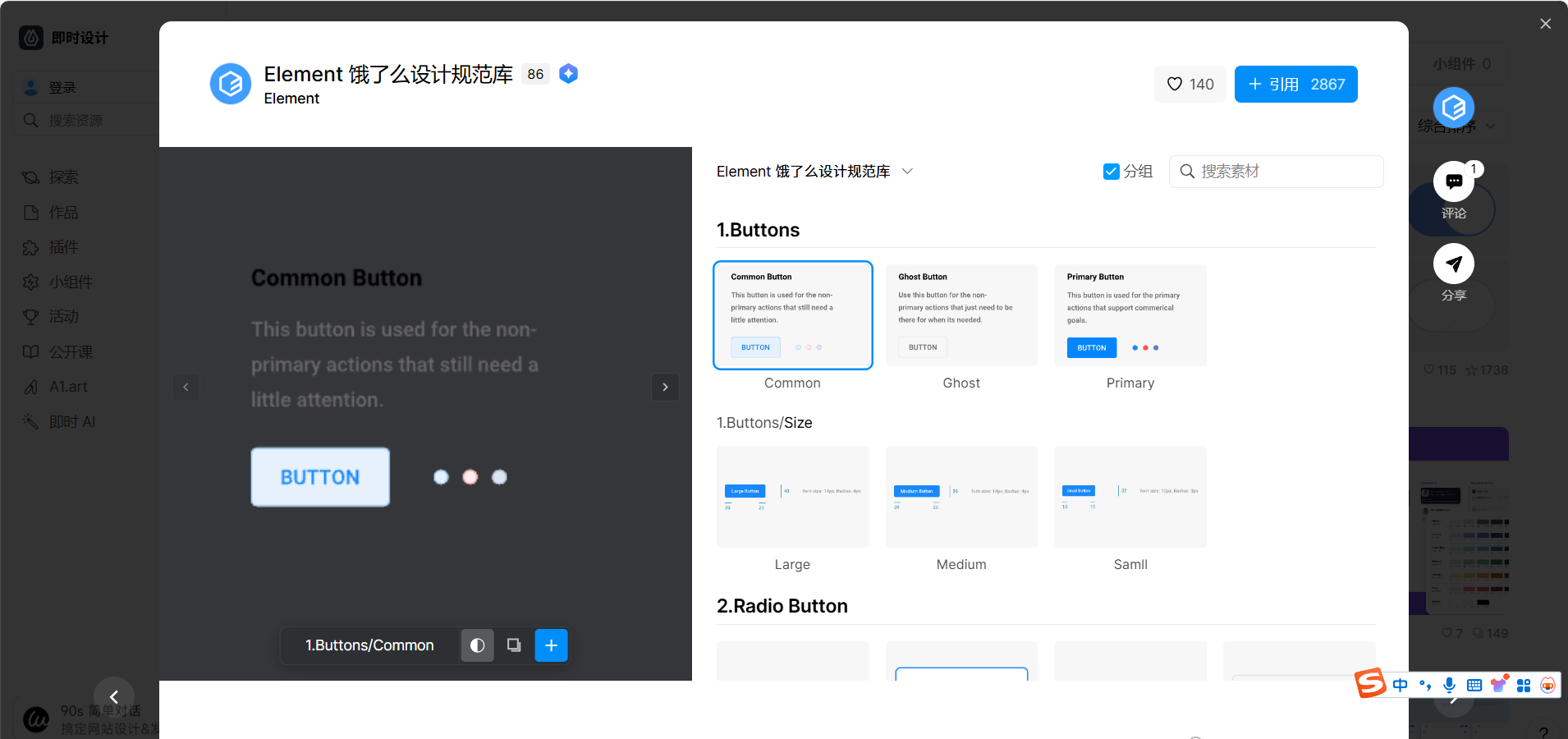Close the modal with the X icon

pyautogui.click(x=1545, y=24)
